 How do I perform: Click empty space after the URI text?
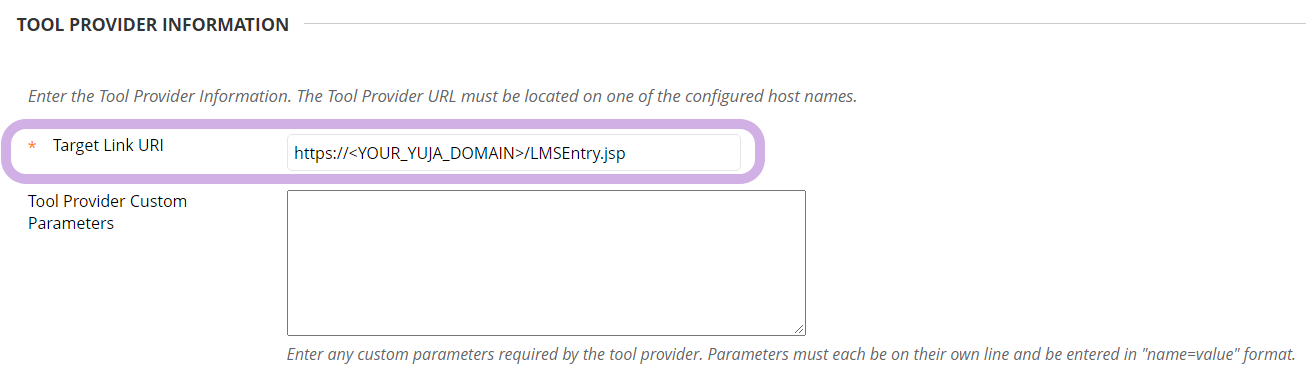[x=685, y=154]
